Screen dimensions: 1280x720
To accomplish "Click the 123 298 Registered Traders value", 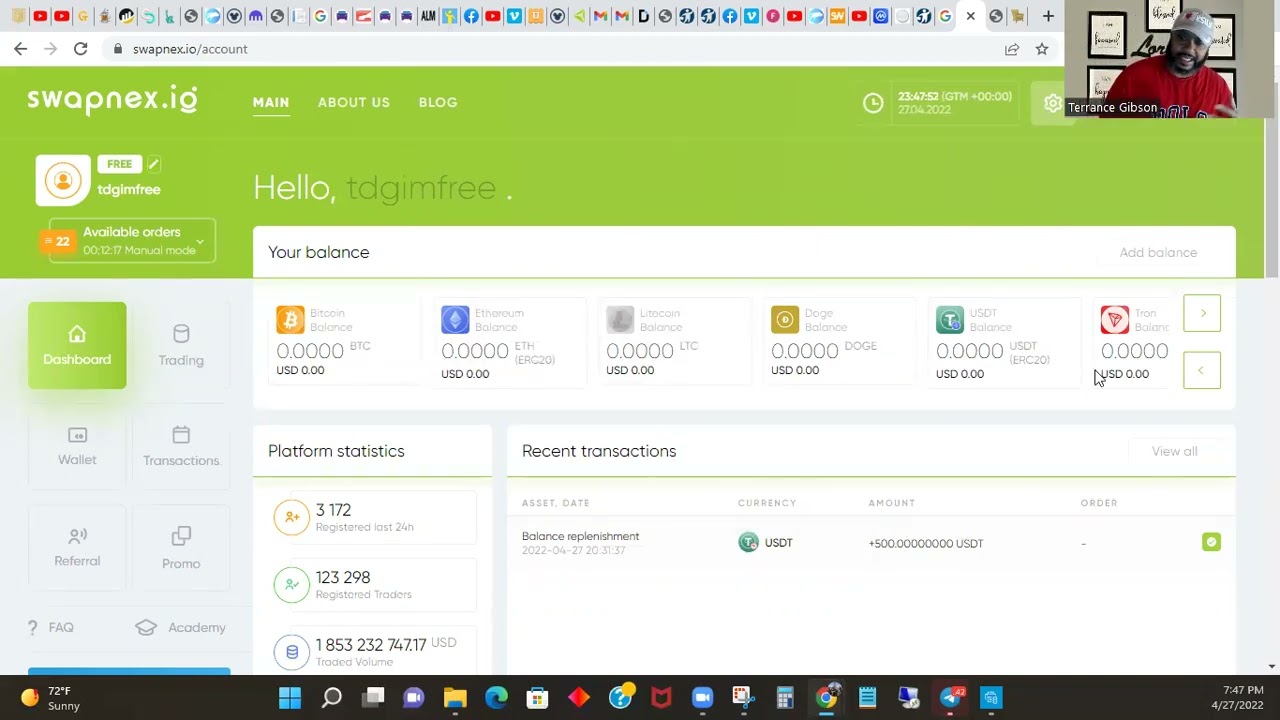I will pos(343,577).
